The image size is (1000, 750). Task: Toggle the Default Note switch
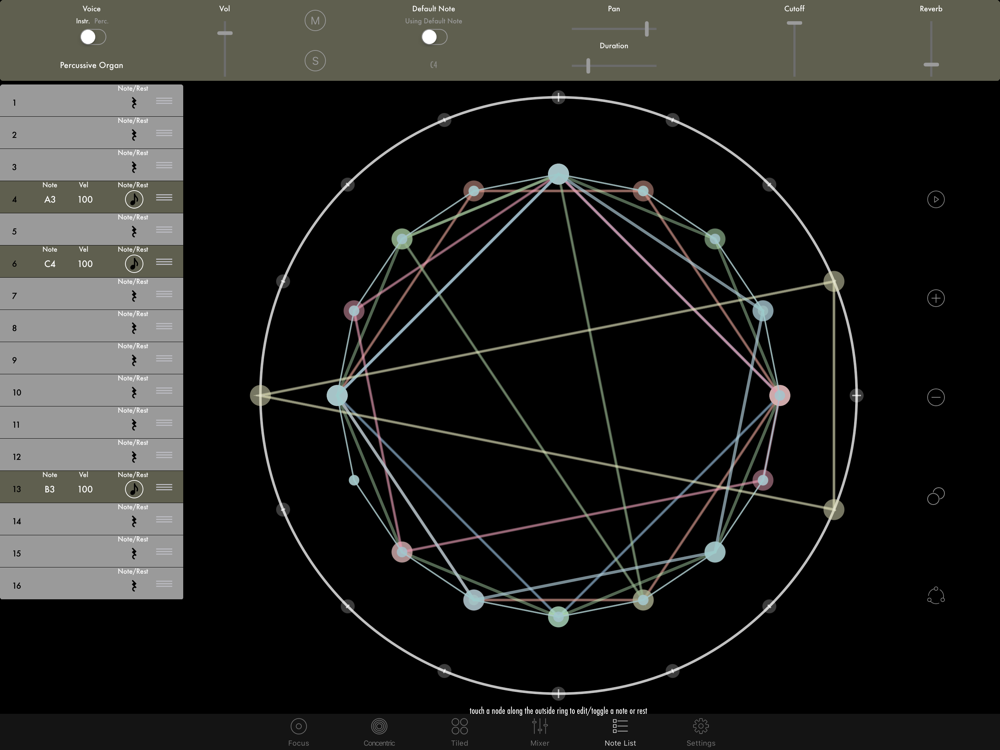coord(433,37)
